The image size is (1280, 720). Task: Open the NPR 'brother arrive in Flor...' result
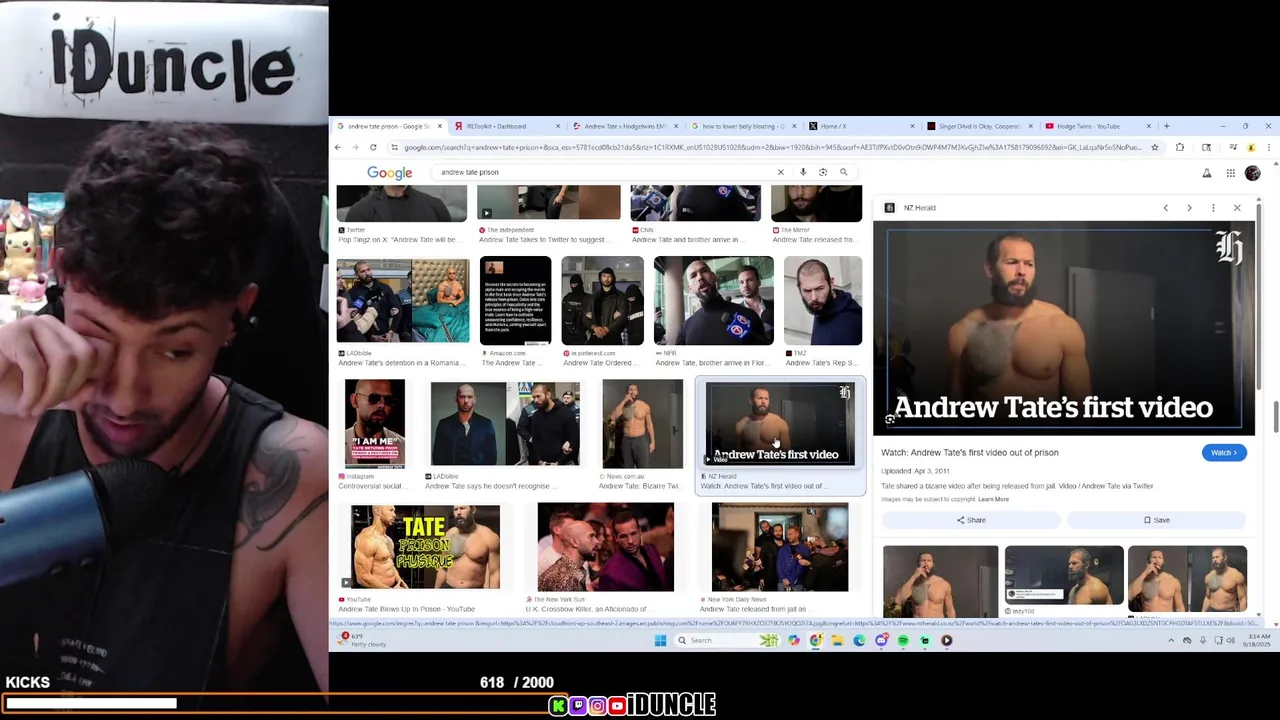coord(713,301)
